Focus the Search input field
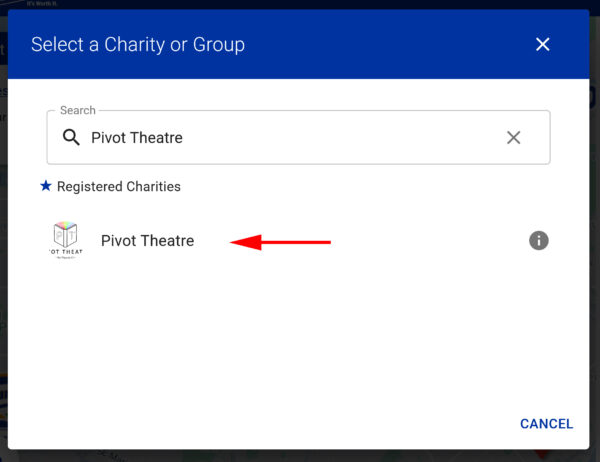 [298, 137]
